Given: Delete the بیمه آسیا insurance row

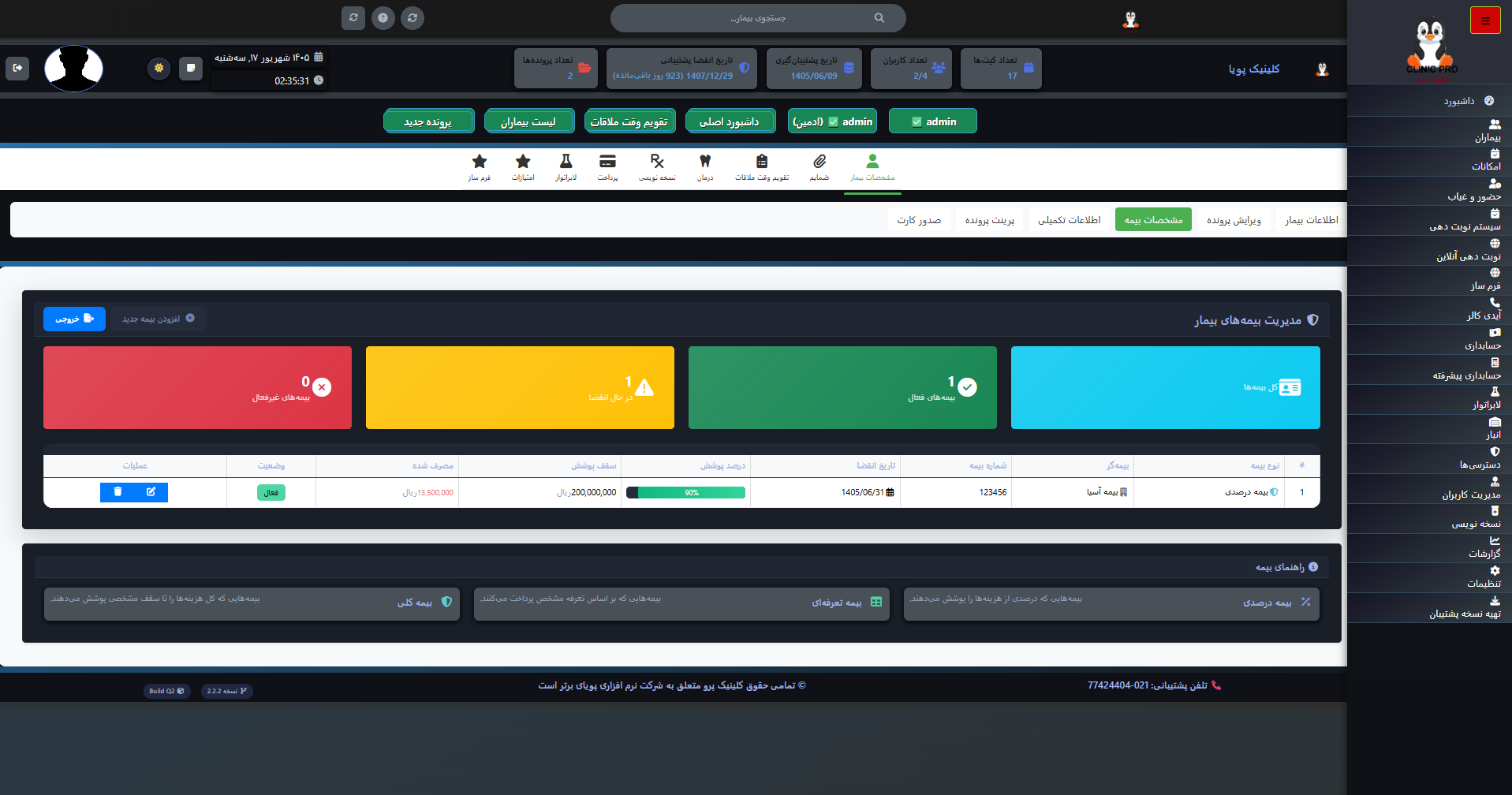Looking at the screenshot, I should 118,492.
